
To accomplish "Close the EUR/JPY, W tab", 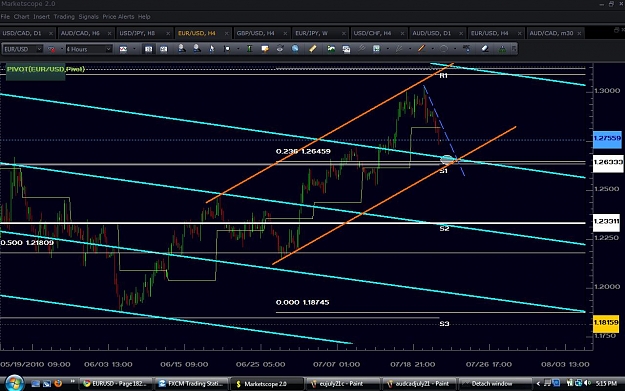I will [344, 33].
